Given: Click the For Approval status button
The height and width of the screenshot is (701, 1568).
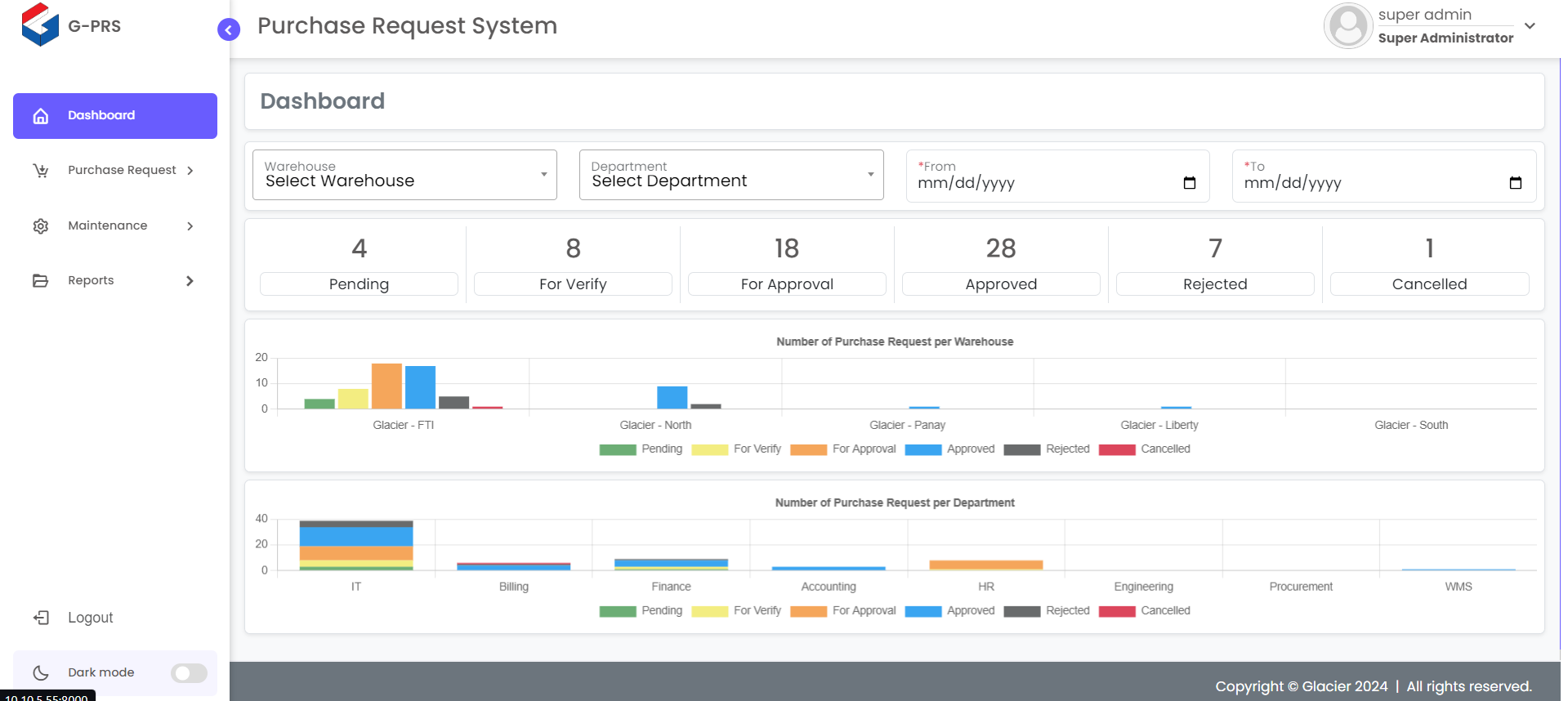Looking at the screenshot, I should point(787,284).
